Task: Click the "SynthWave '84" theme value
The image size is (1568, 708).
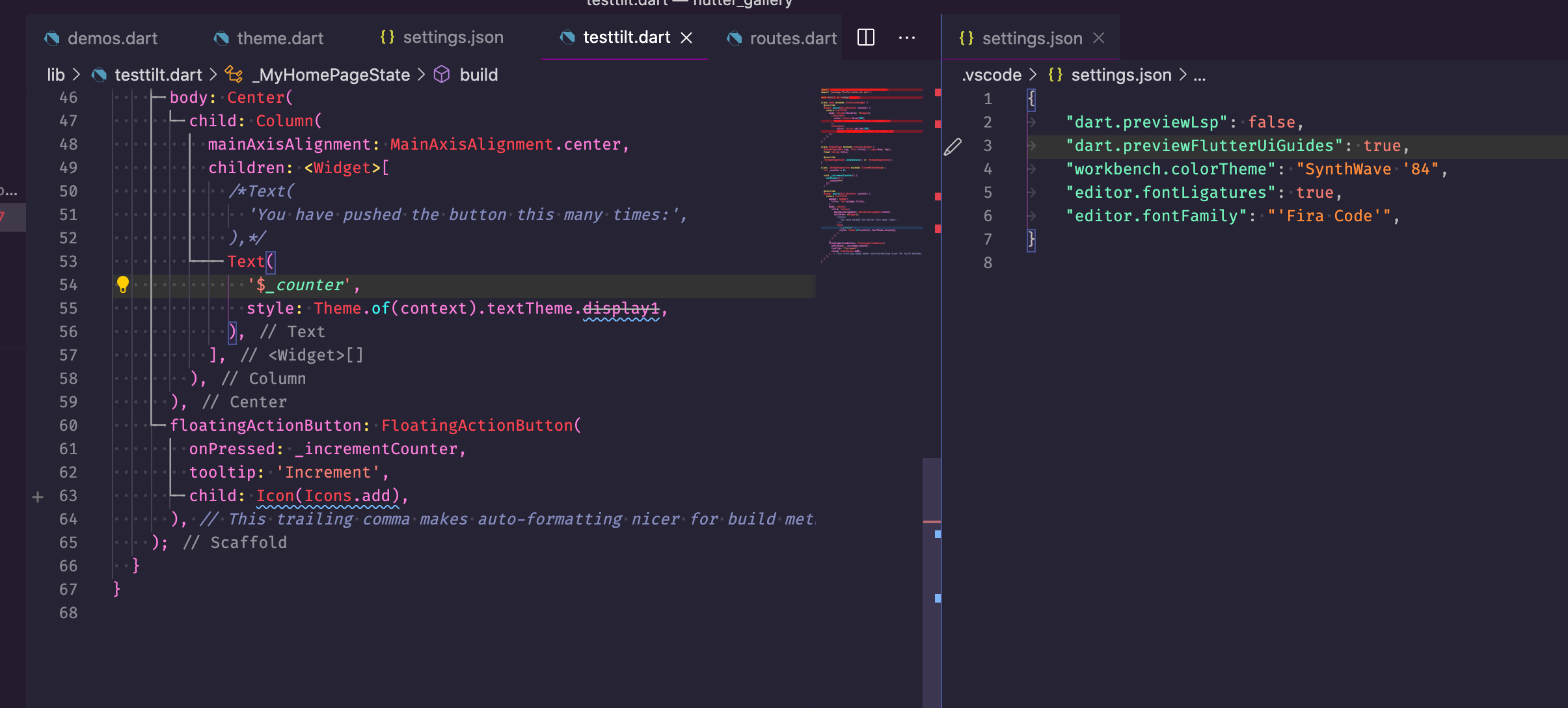Action: click(1368, 169)
